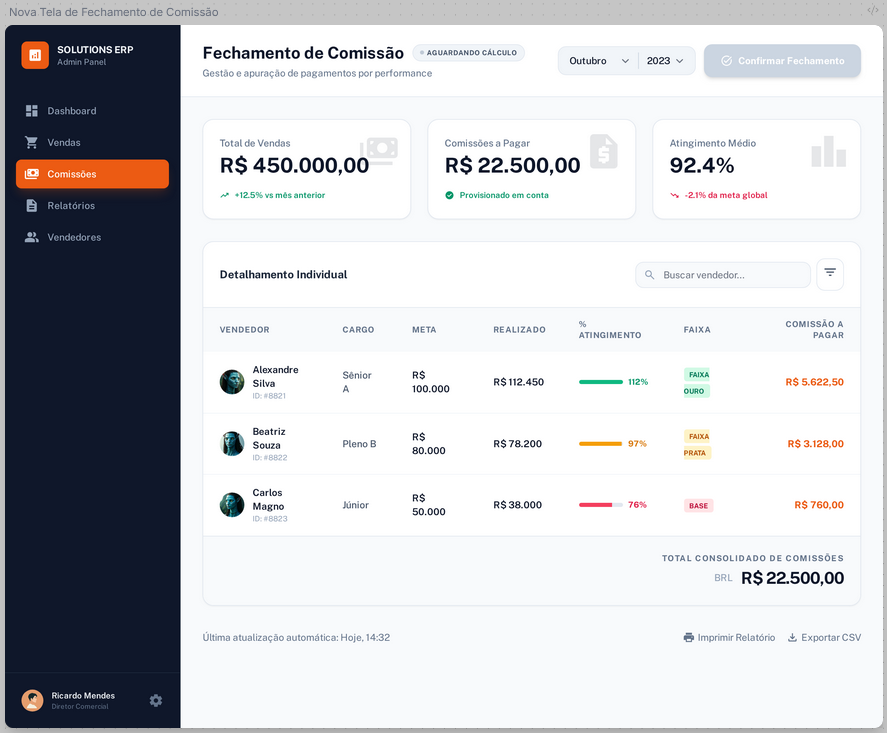Click the Vendas shopping cart icon

point(32,143)
